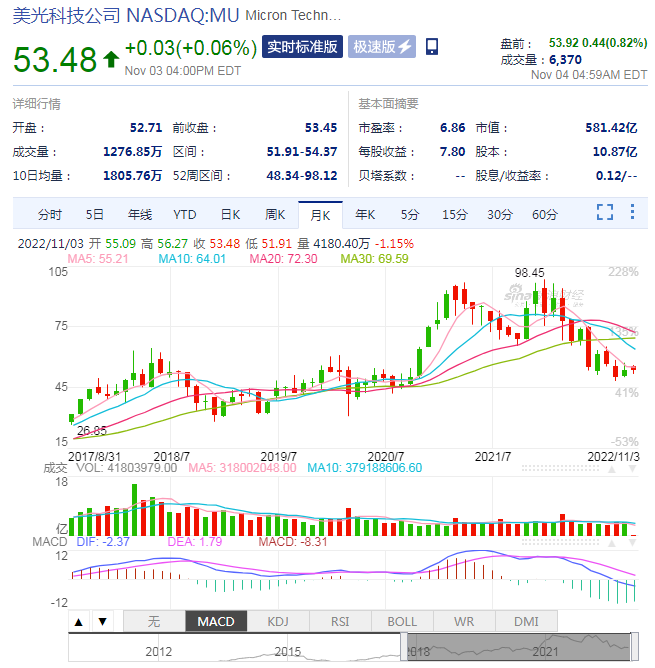Viewport: 655px width, 668px height.
Task: Click left handle of time range slider
Action: (404, 648)
